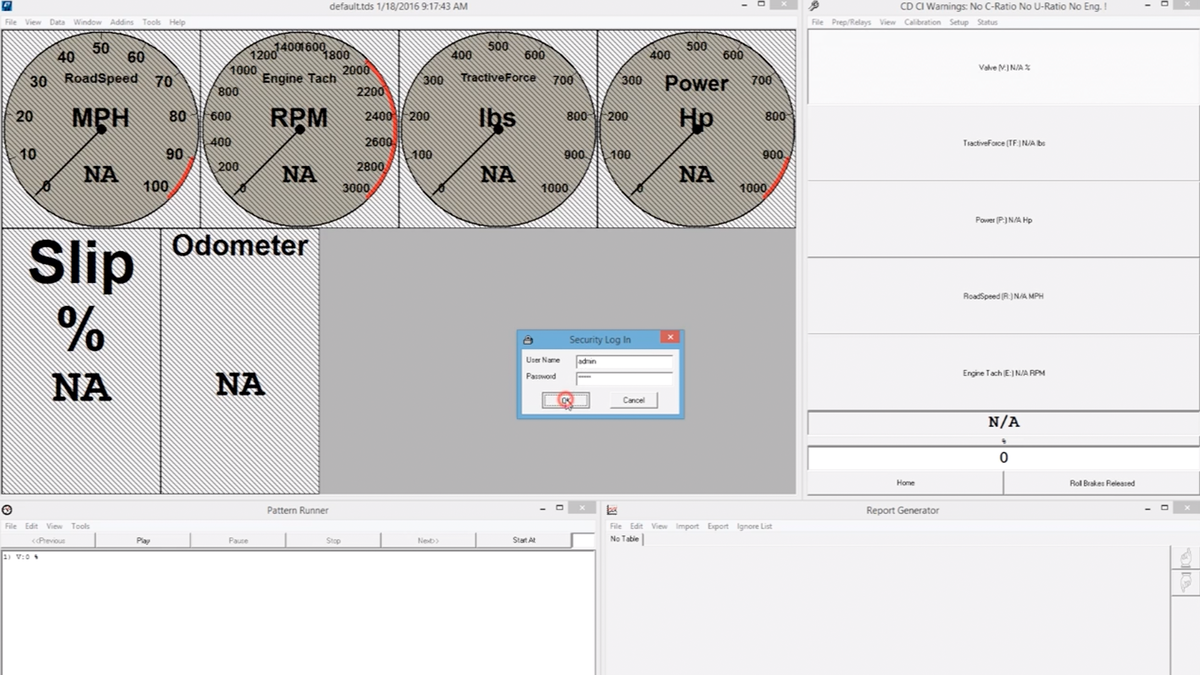Open File menu in main default.tds window
This screenshot has width=1200, height=675.
(11, 22)
